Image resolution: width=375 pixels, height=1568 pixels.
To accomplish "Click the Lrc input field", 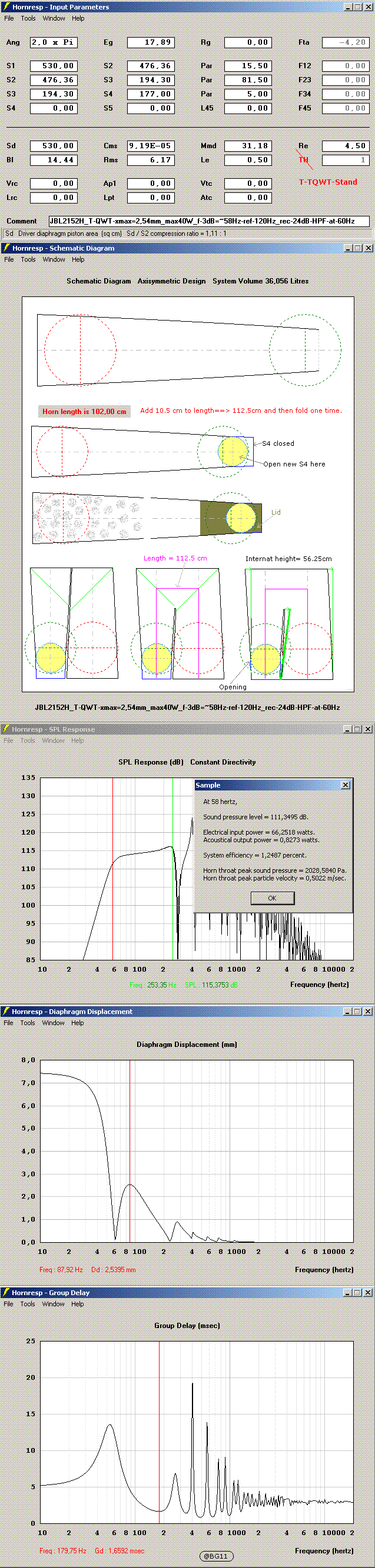I will click(54, 197).
